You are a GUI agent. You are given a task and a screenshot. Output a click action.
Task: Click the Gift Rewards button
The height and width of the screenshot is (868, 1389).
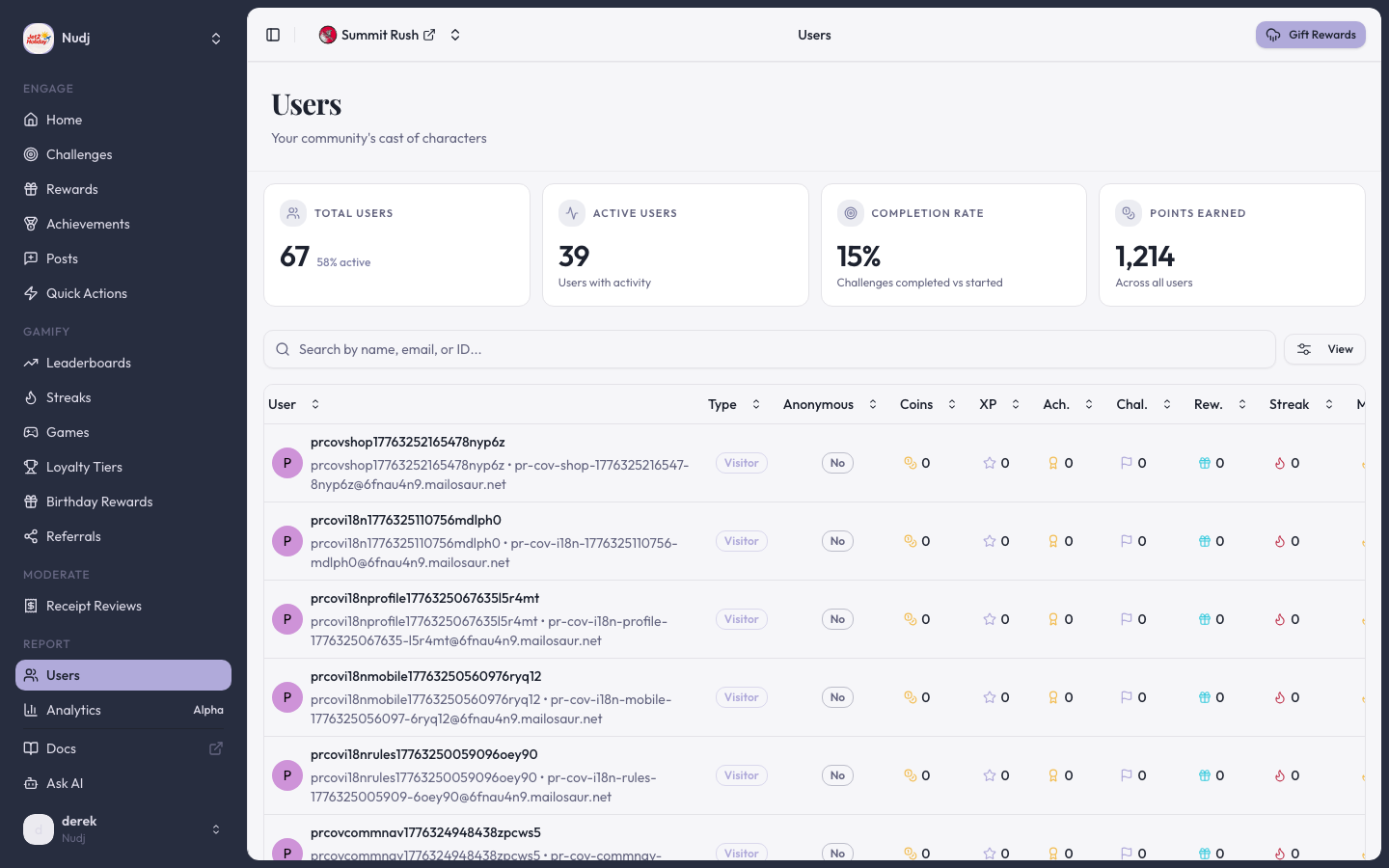(x=1310, y=35)
